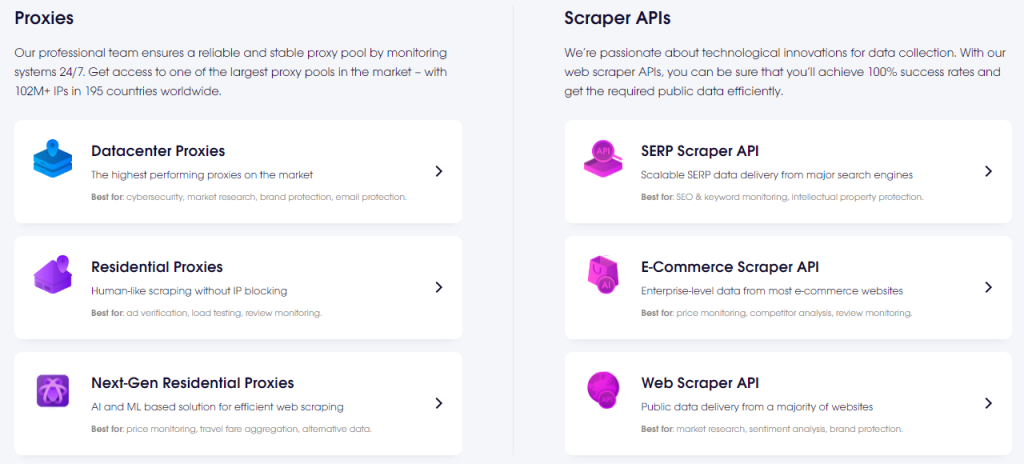Click the purple Residential Proxies house icon
This screenshot has width=1024, height=464.
pos(53,275)
